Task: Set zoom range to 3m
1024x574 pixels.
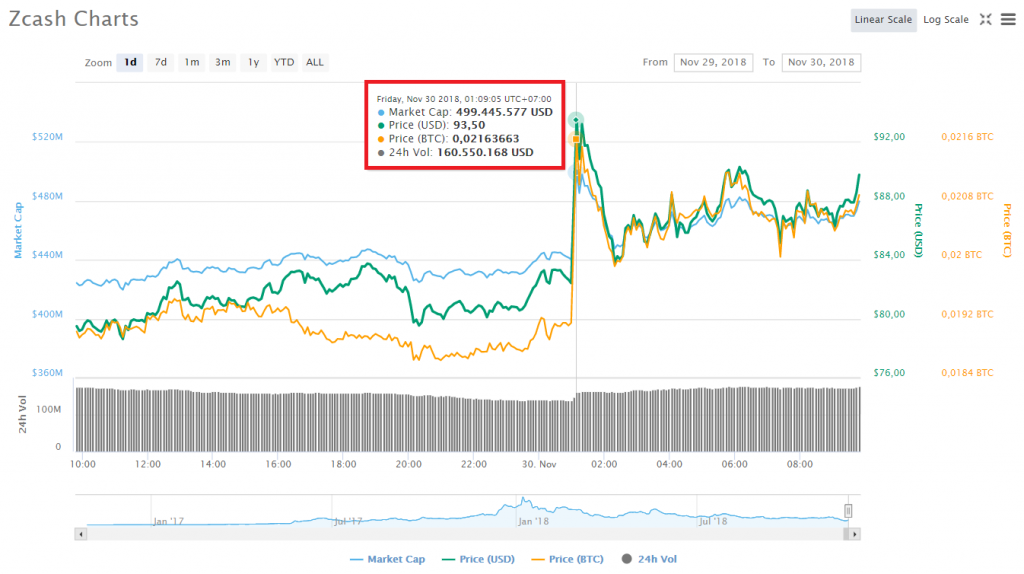Action: coord(223,62)
